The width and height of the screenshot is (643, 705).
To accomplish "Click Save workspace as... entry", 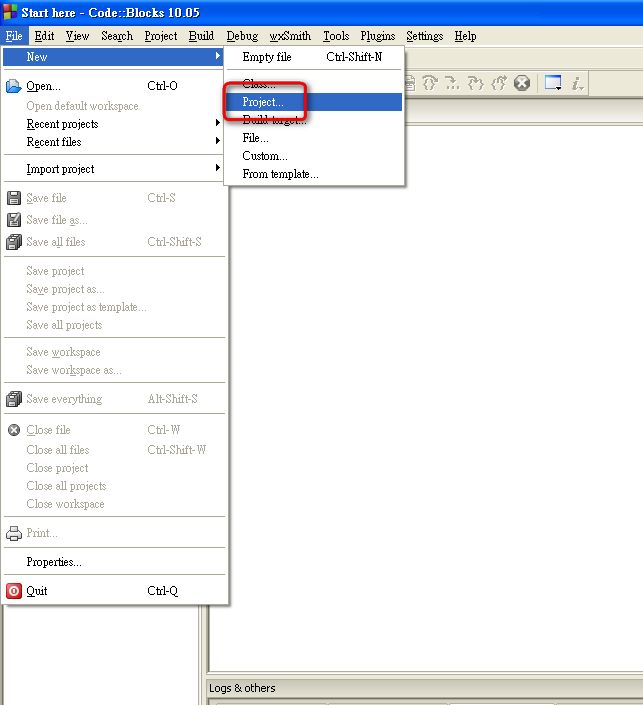I will pos(113,370).
